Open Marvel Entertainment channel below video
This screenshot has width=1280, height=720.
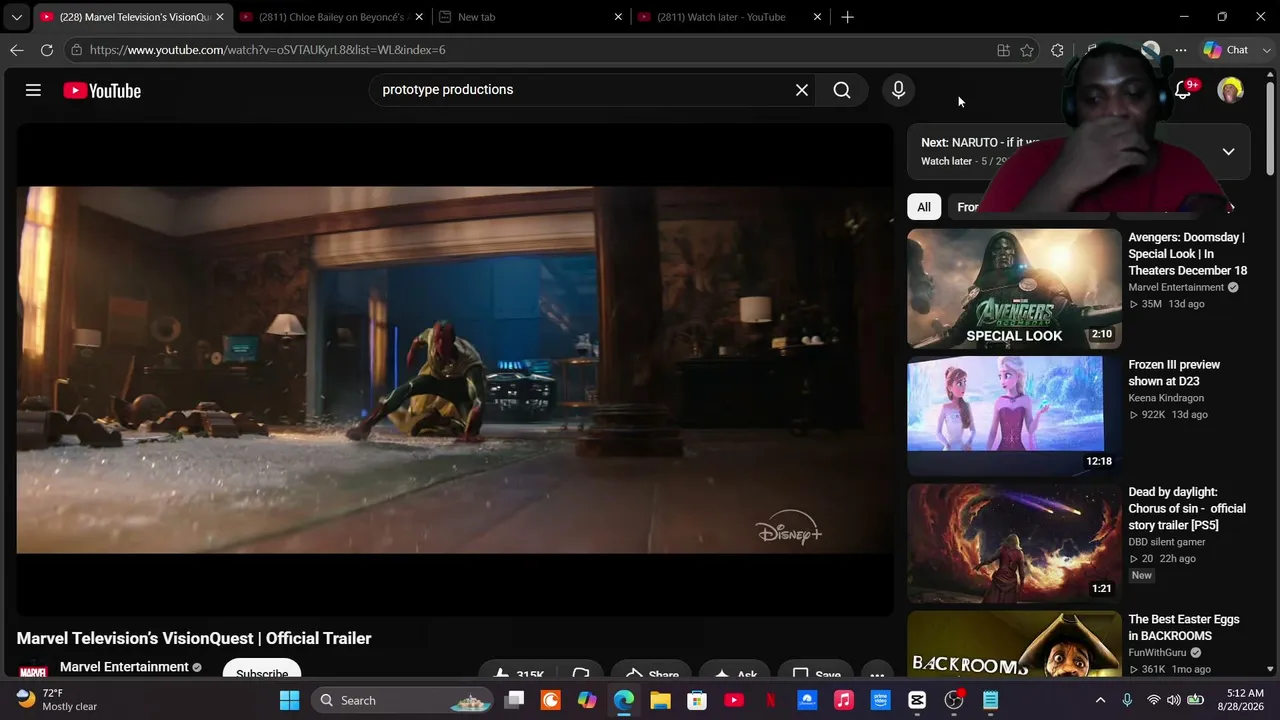click(x=124, y=667)
